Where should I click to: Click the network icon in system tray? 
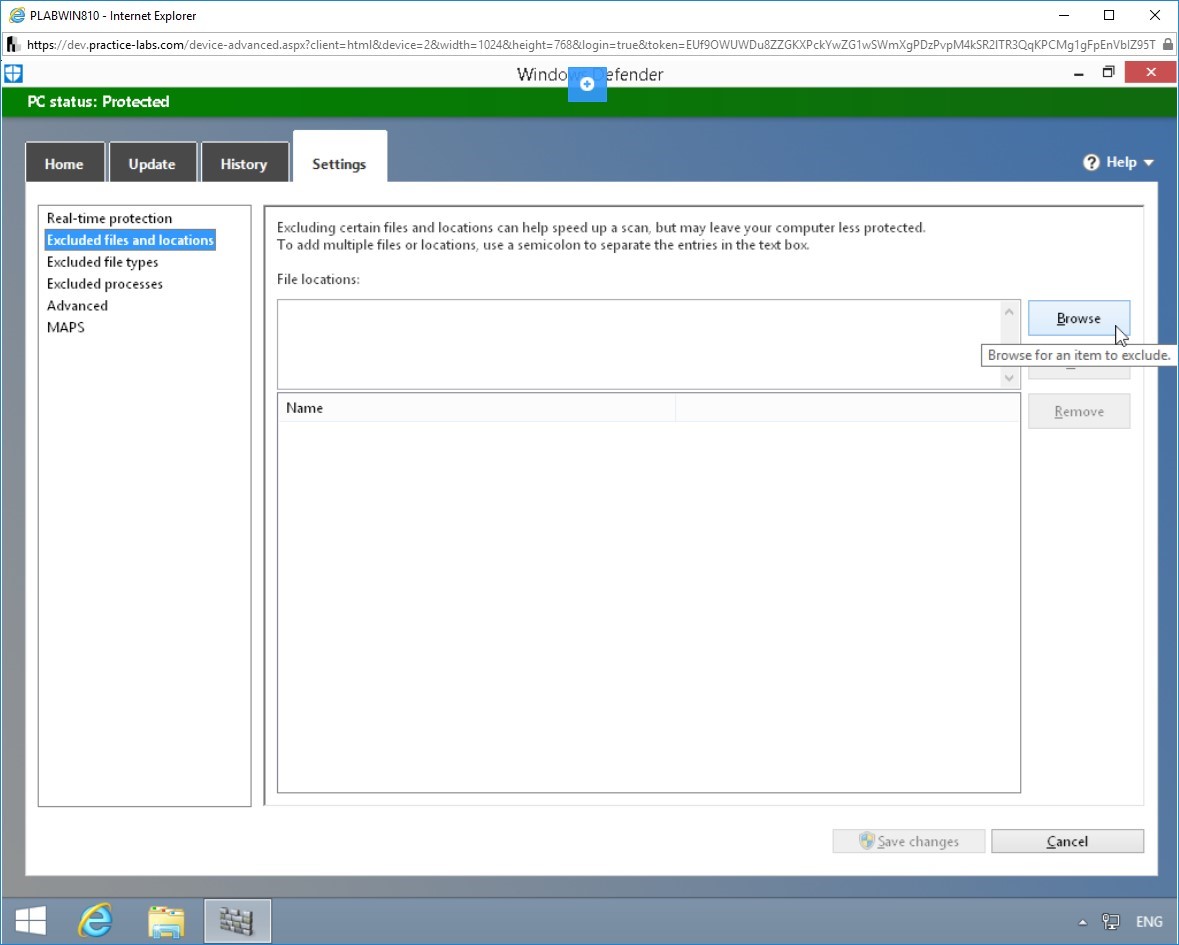point(1111,921)
